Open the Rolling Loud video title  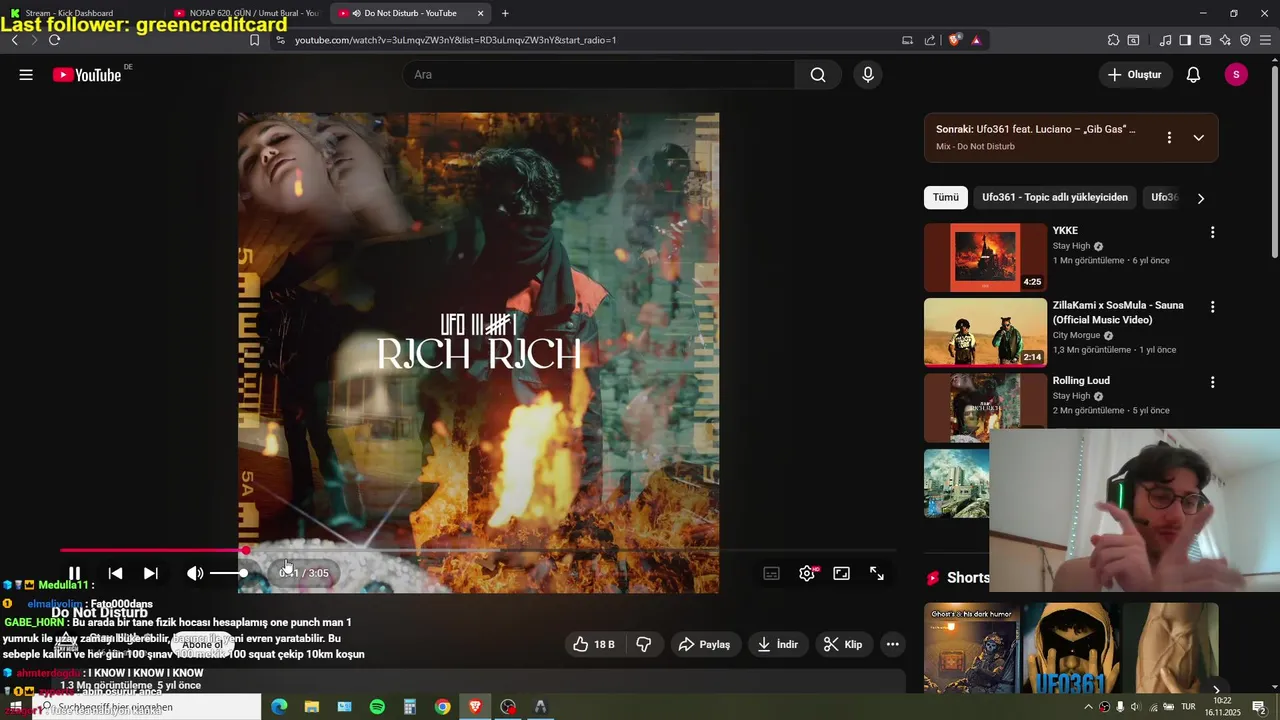(1081, 381)
